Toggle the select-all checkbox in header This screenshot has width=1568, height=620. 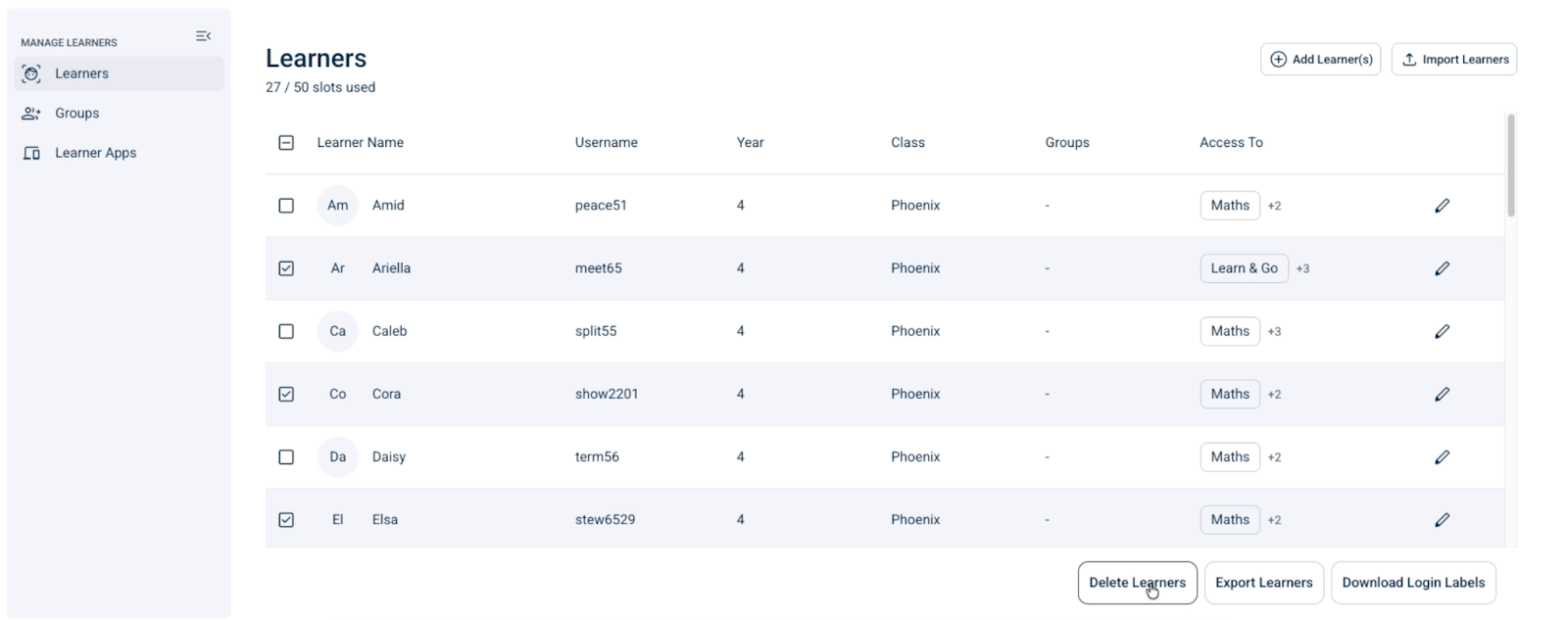tap(286, 143)
